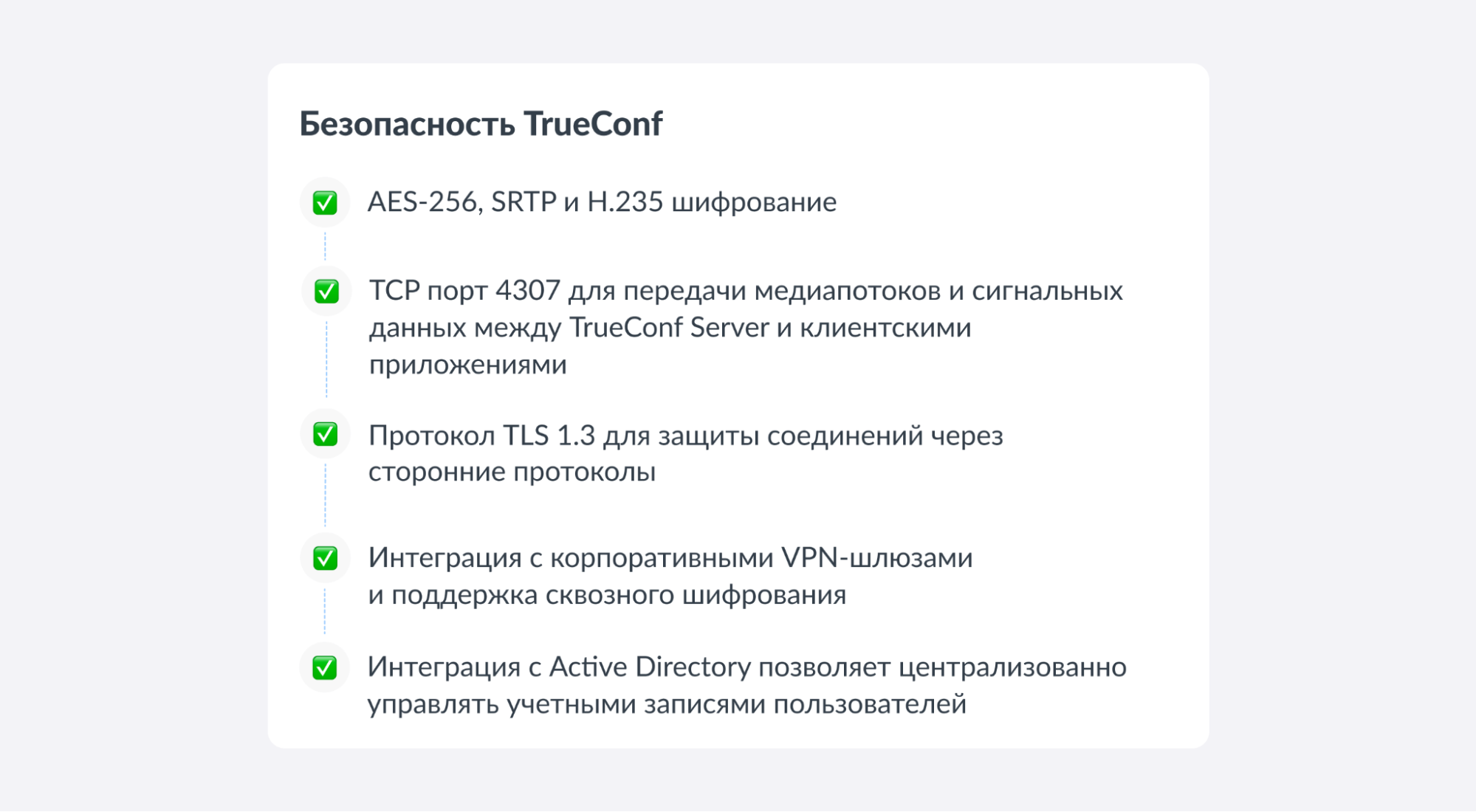The width and height of the screenshot is (1476, 812).
Task: Click the green checkmark beside AES-256 encryption
Action: click(325, 202)
